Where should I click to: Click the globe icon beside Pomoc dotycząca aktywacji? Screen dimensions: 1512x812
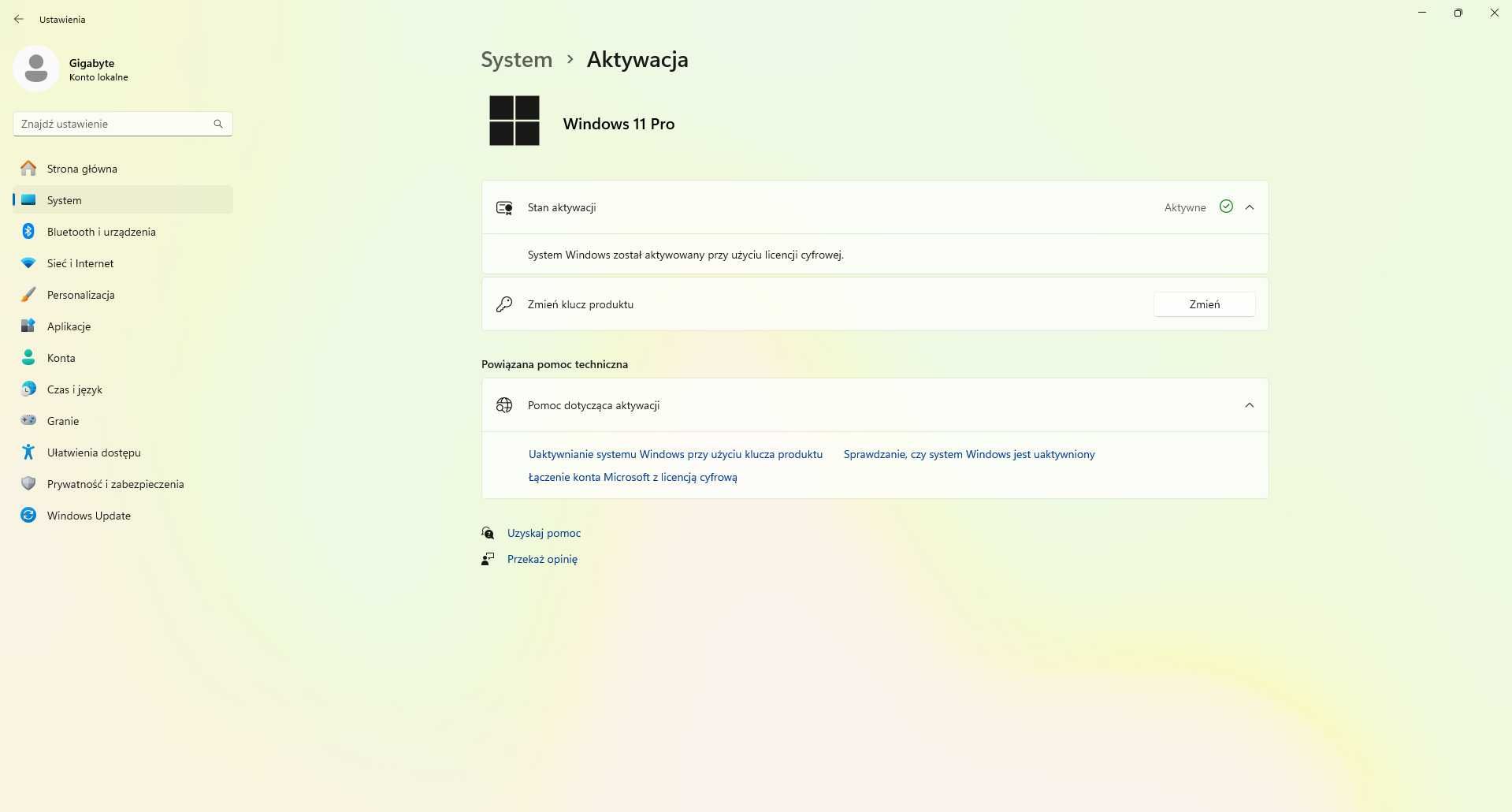504,405
